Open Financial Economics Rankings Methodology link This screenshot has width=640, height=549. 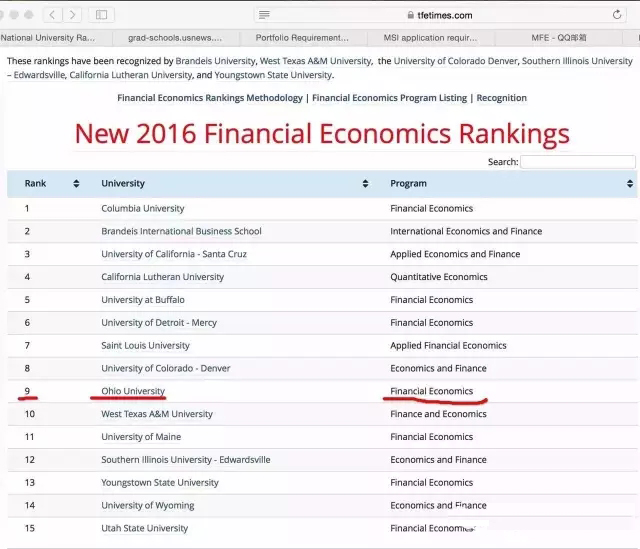[x=210, y=98]
